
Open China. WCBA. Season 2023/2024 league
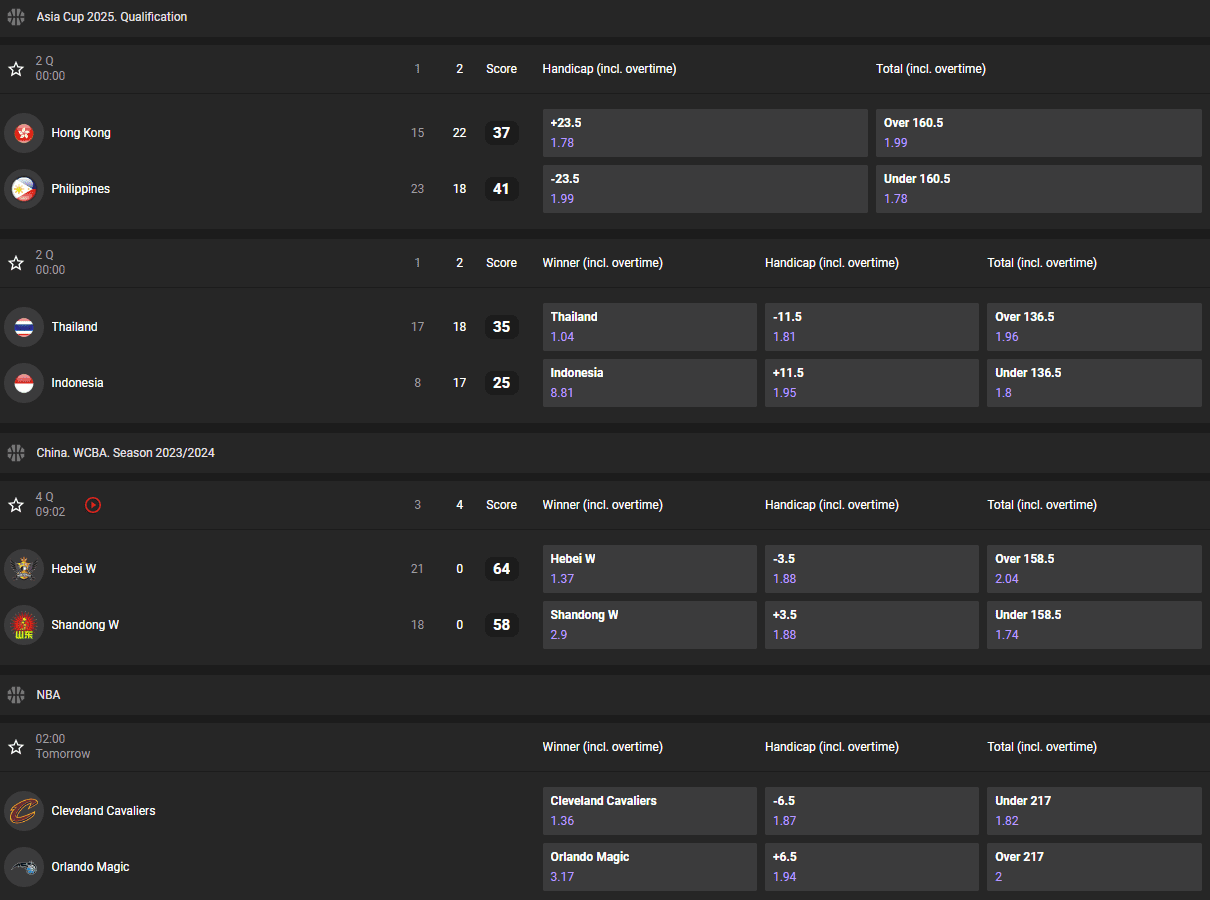coord(126,453)
